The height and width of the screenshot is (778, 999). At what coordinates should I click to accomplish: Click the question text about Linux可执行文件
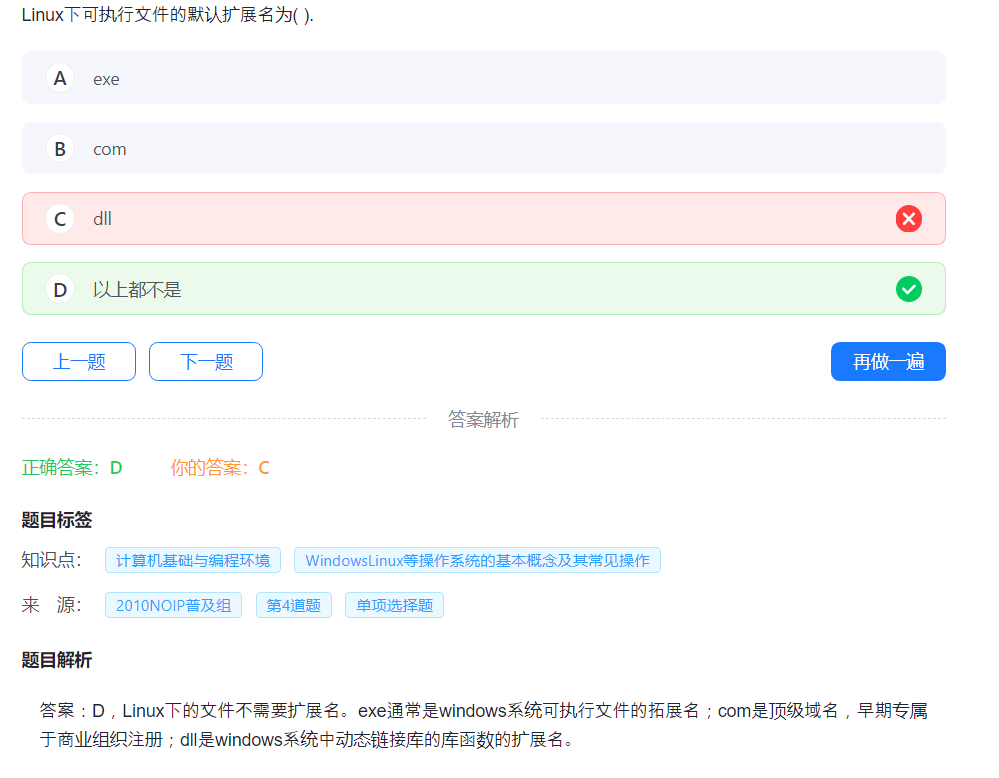point(168,15)
